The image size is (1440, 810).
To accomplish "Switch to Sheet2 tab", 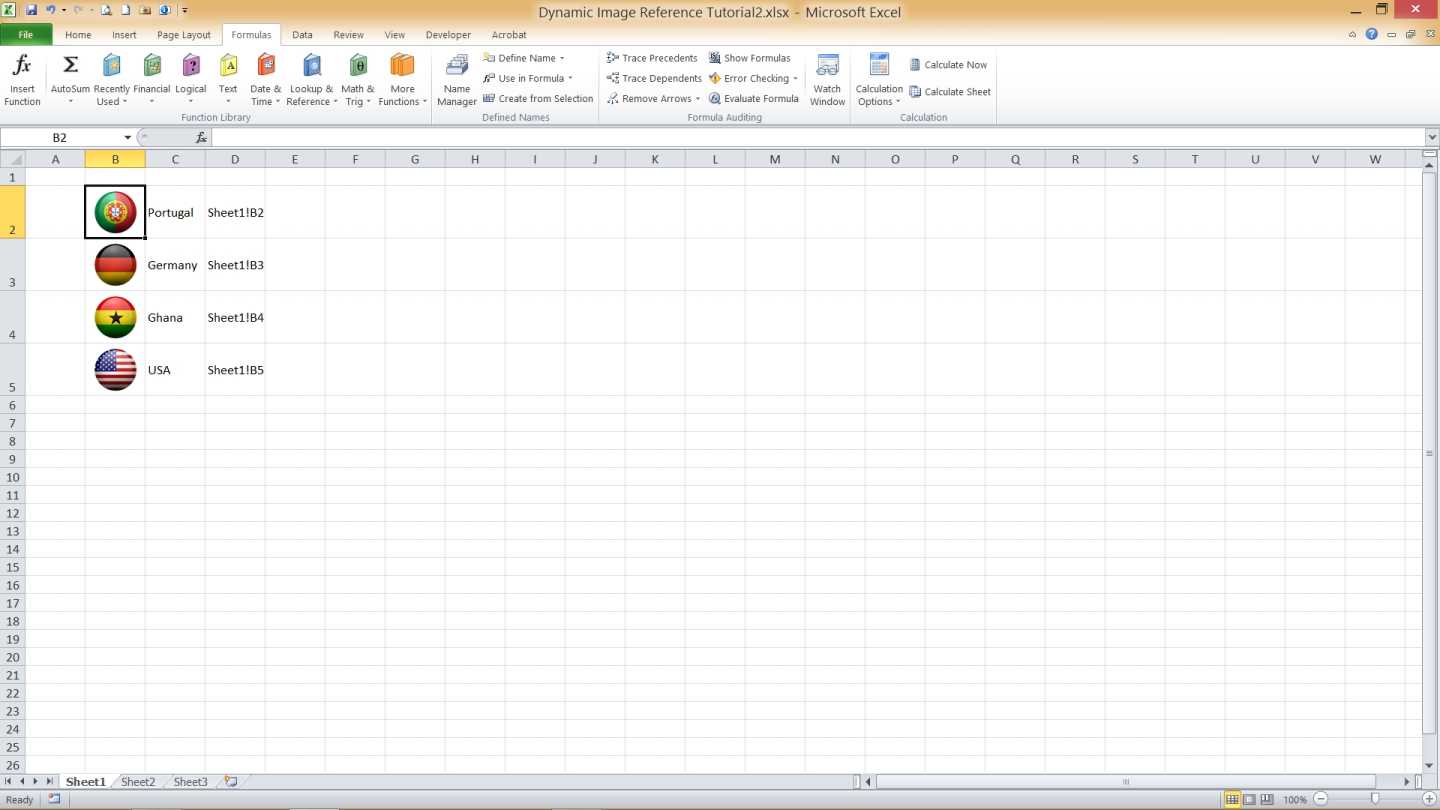I will click(138, 782).
